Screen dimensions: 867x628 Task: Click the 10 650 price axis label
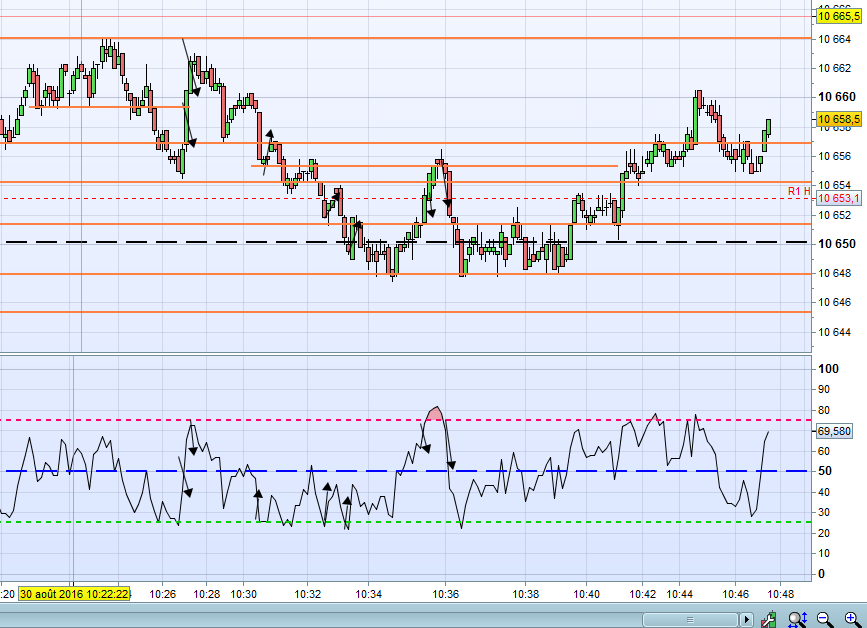coord(837,244)
